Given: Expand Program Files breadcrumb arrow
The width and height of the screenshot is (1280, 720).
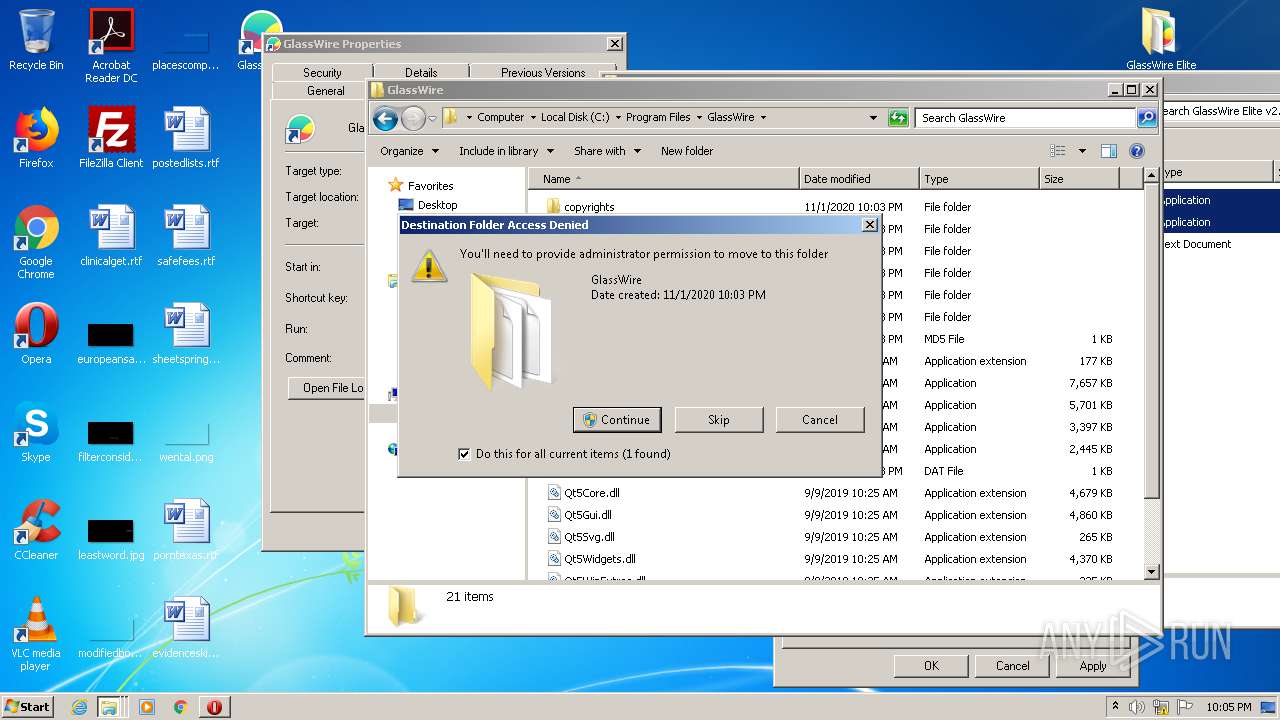Looking at the screenshot, I should point(699,118).
